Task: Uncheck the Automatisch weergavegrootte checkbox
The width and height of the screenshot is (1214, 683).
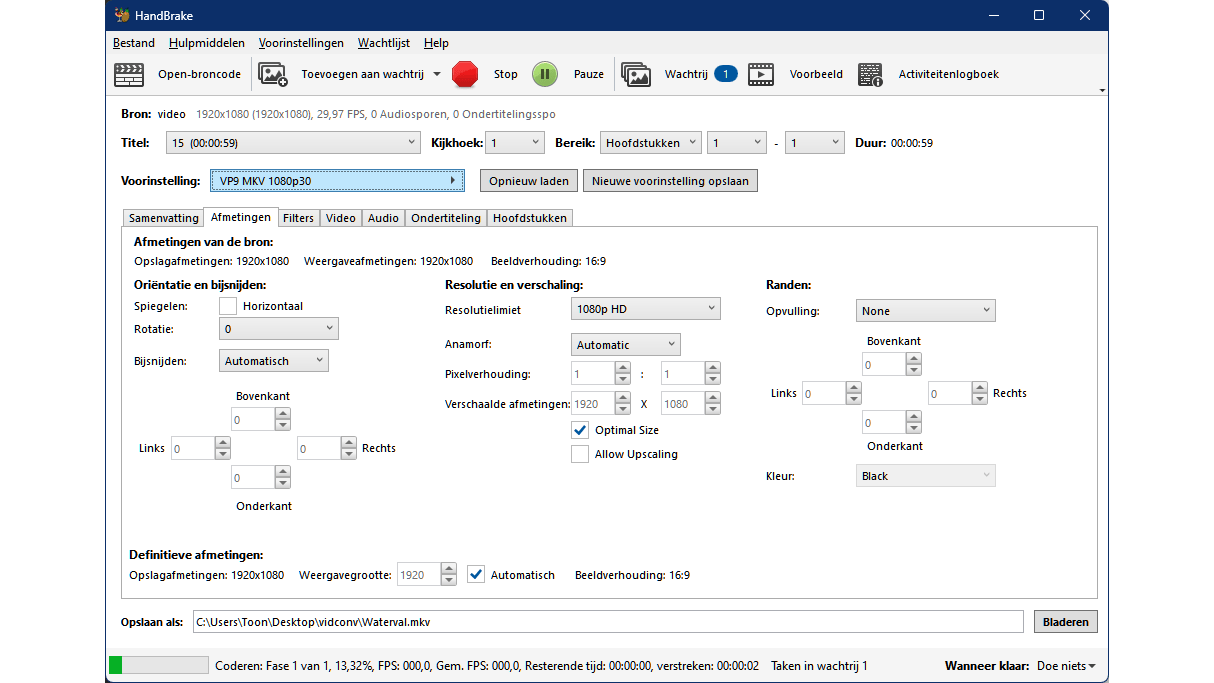Action: pos(476,575)
